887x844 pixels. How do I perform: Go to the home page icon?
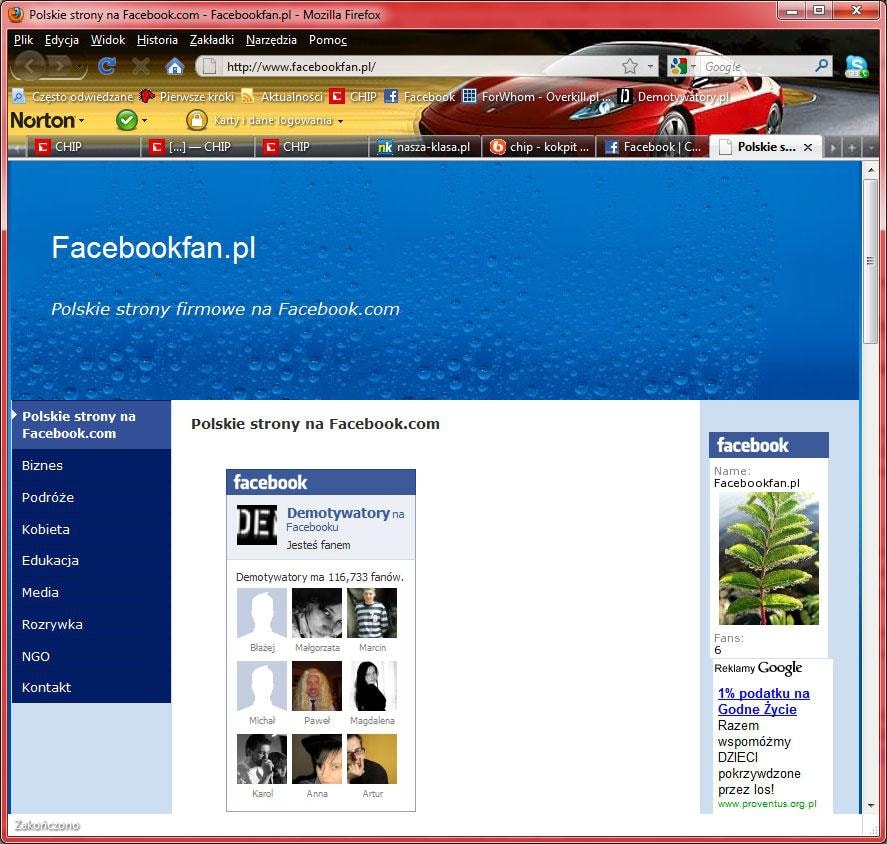click(x=175, y=67)
